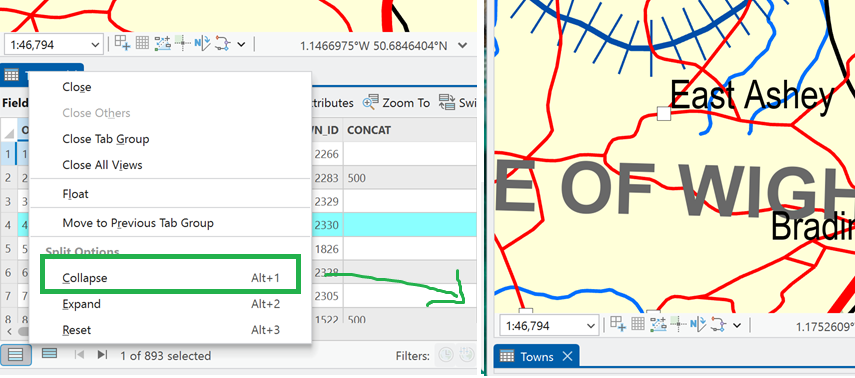Switch to the Towns table tab
The width and height of the screenshot is (855, 378).
(x=537, y=357)
